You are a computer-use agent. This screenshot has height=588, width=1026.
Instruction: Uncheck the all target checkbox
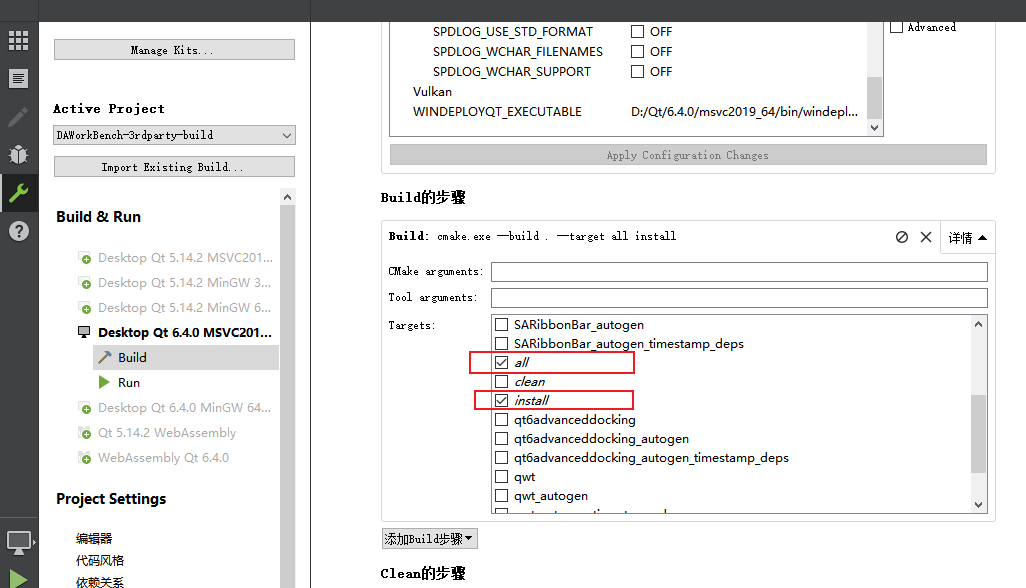(x=501, y=362)
